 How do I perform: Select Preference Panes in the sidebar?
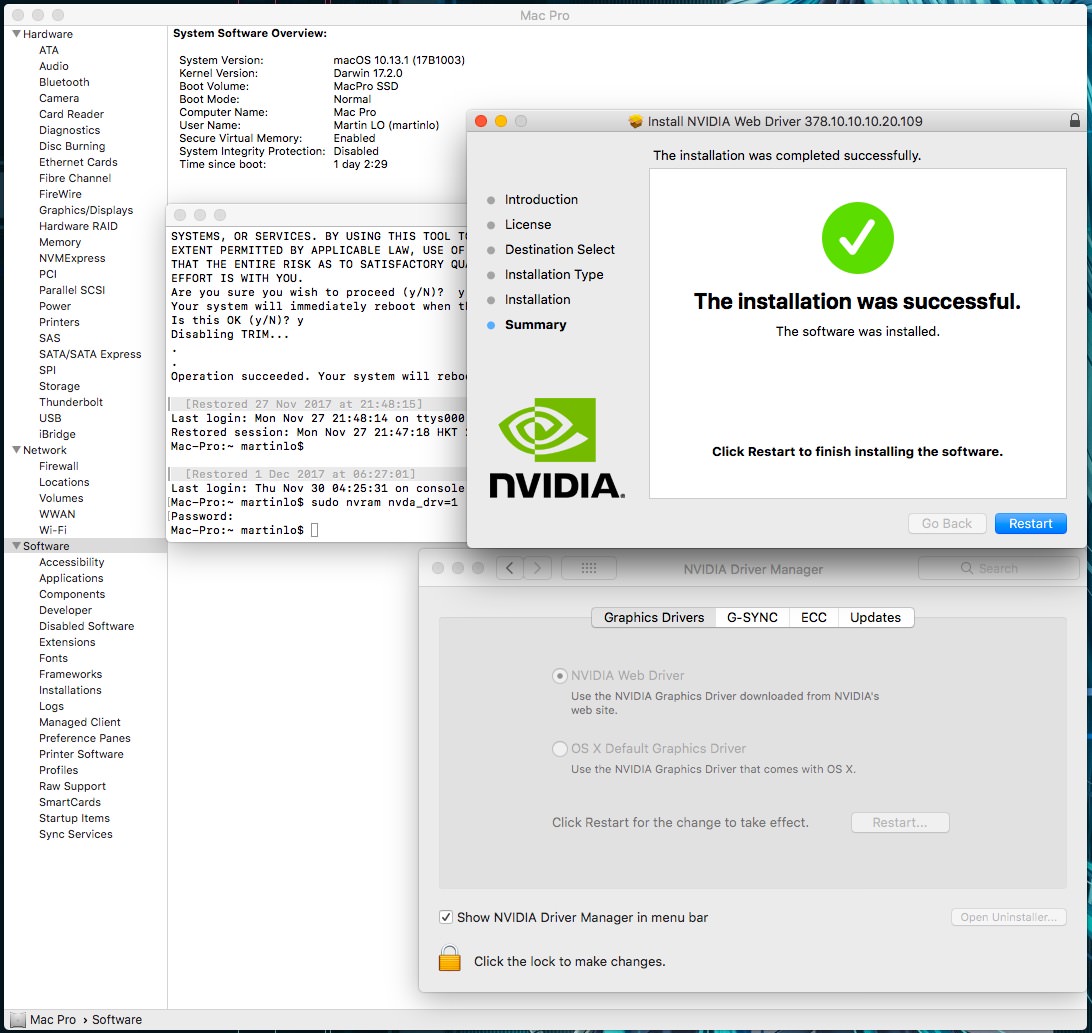coord(85,738)
